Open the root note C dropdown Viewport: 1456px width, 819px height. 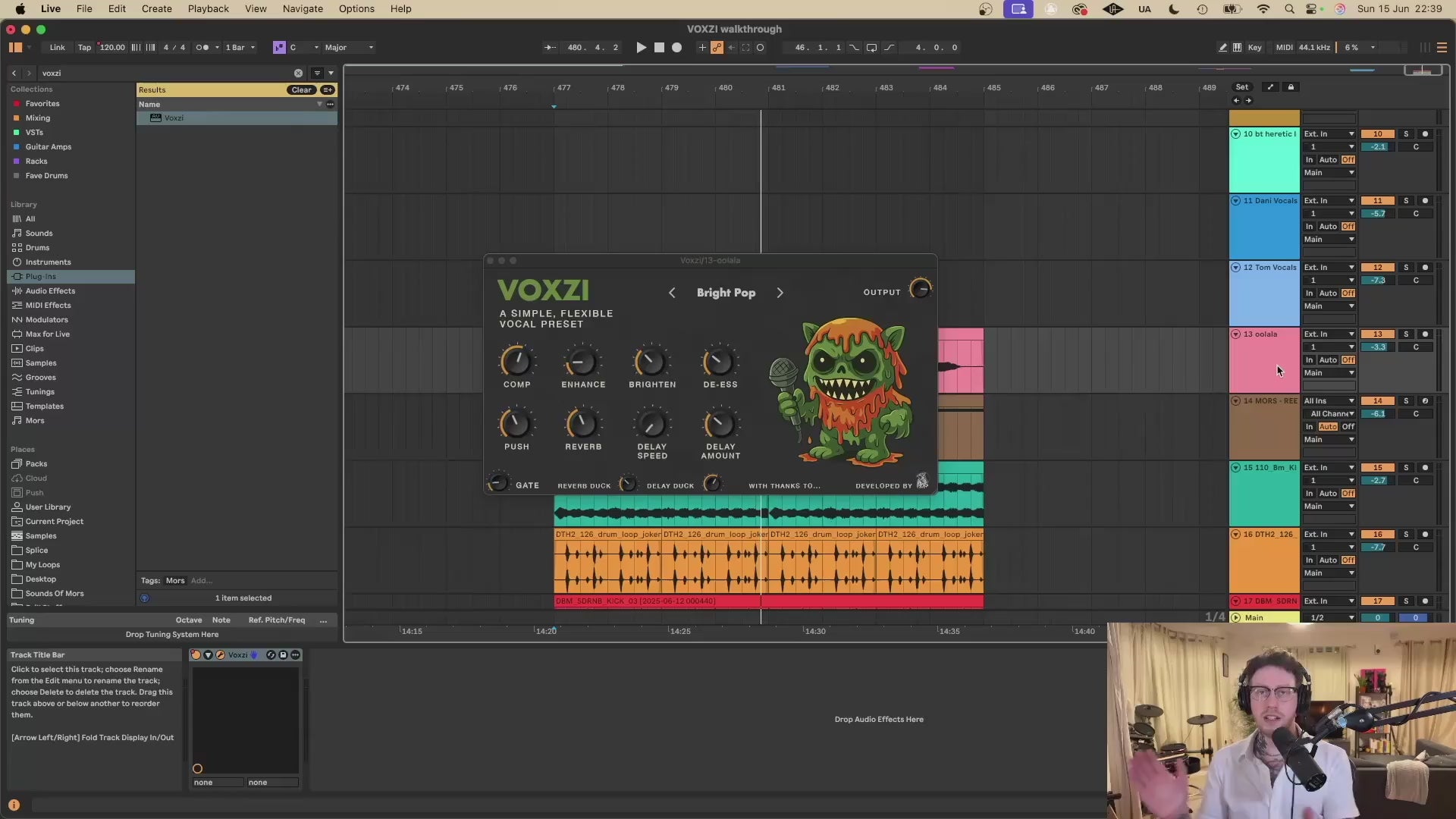(304, 47)
